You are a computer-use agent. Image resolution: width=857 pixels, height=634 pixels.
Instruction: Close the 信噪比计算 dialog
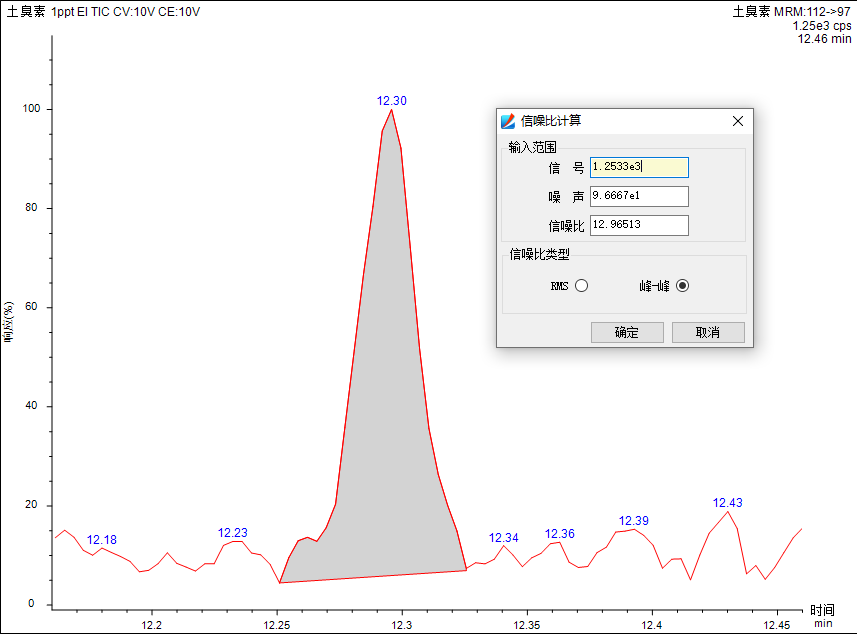[x=738, y=121]
